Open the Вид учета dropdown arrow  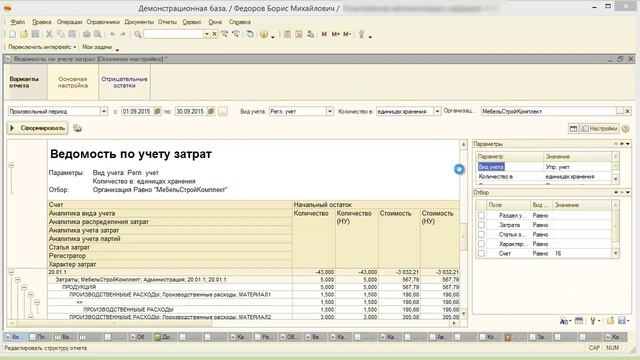tap(329, 111)
